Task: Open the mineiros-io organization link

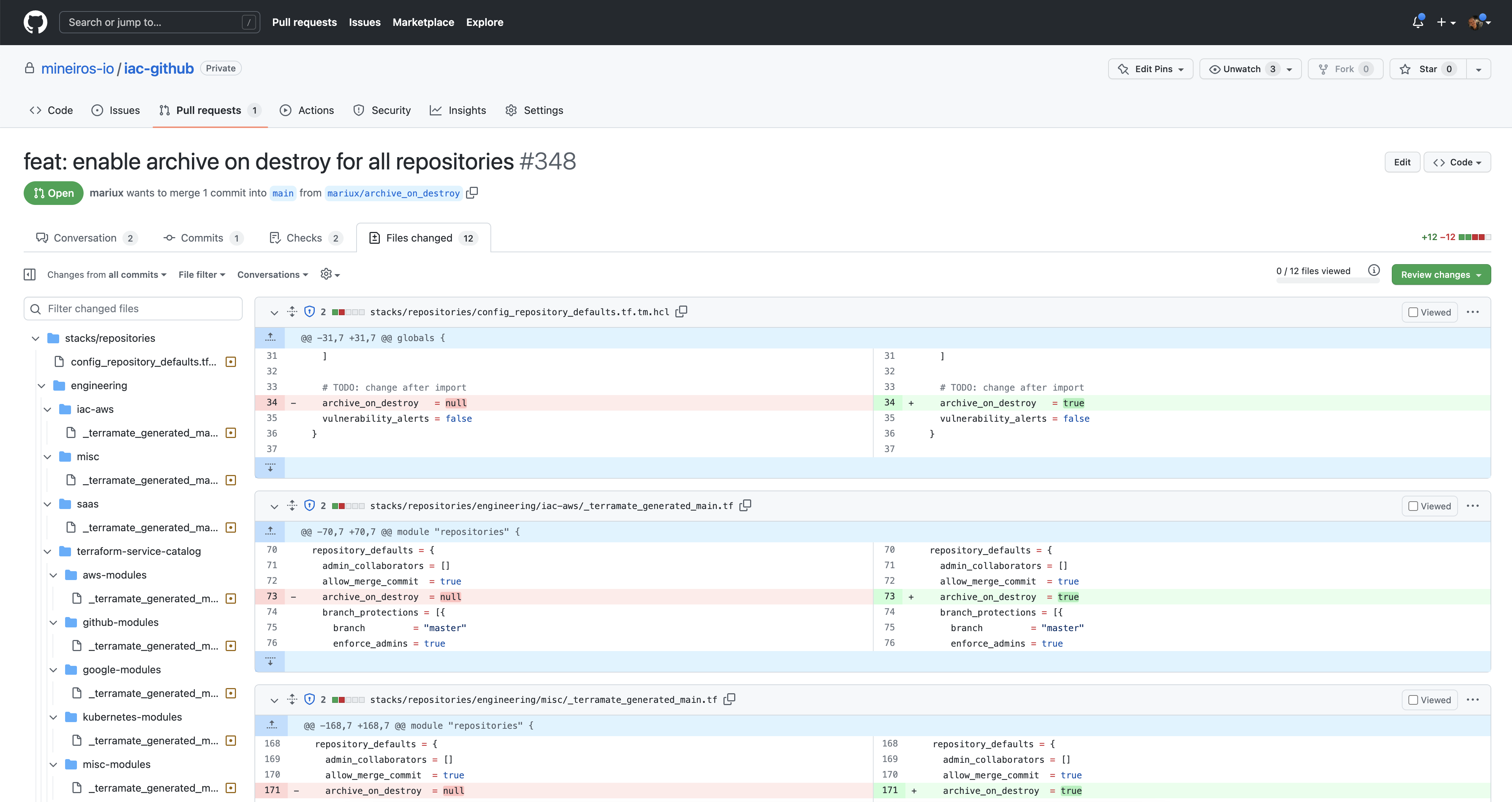Action: click(77, 69)
